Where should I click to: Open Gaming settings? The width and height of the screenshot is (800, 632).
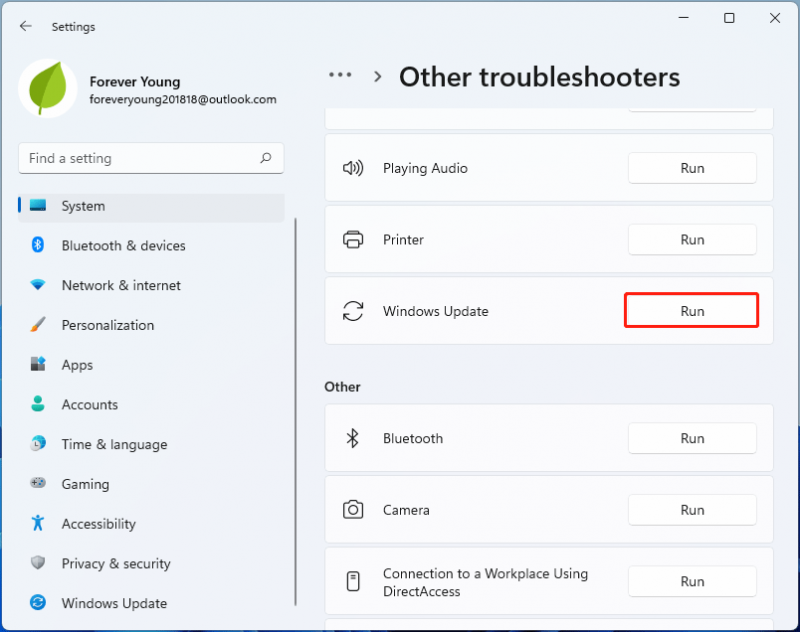point(151,484)
